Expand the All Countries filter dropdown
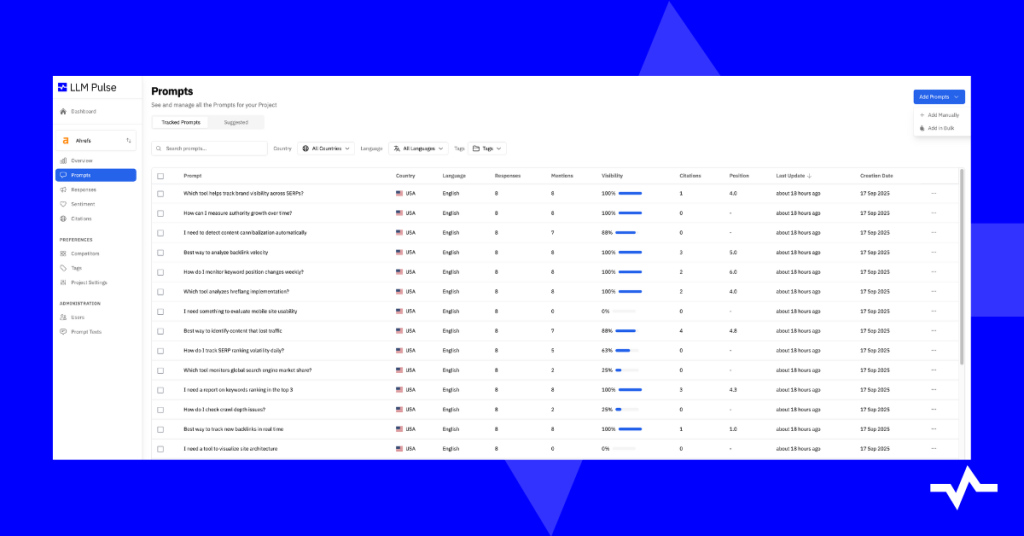1024x536 pixels. pyautogui.click(x=326, y=148)
